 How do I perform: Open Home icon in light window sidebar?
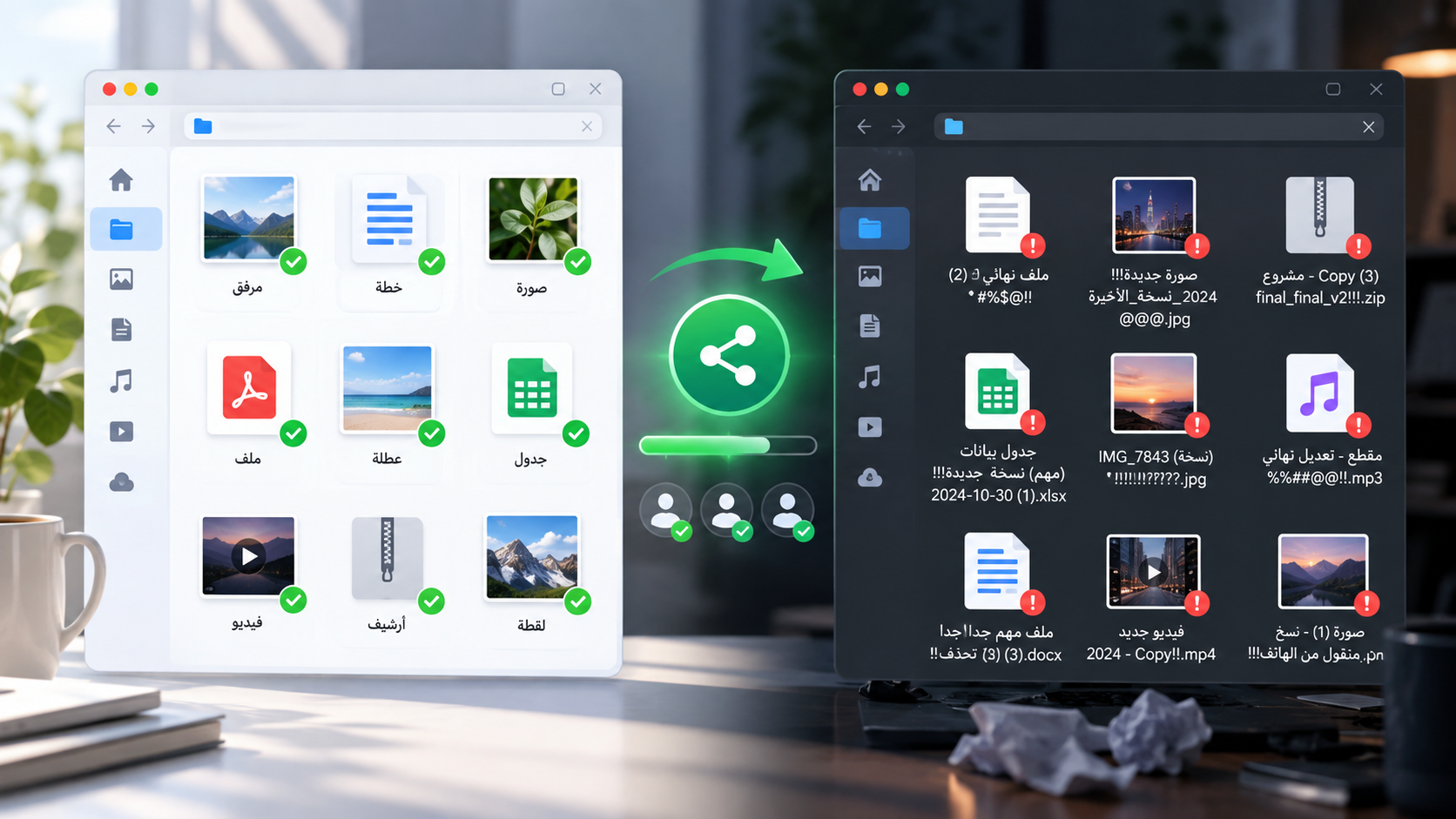coord(121,179)
